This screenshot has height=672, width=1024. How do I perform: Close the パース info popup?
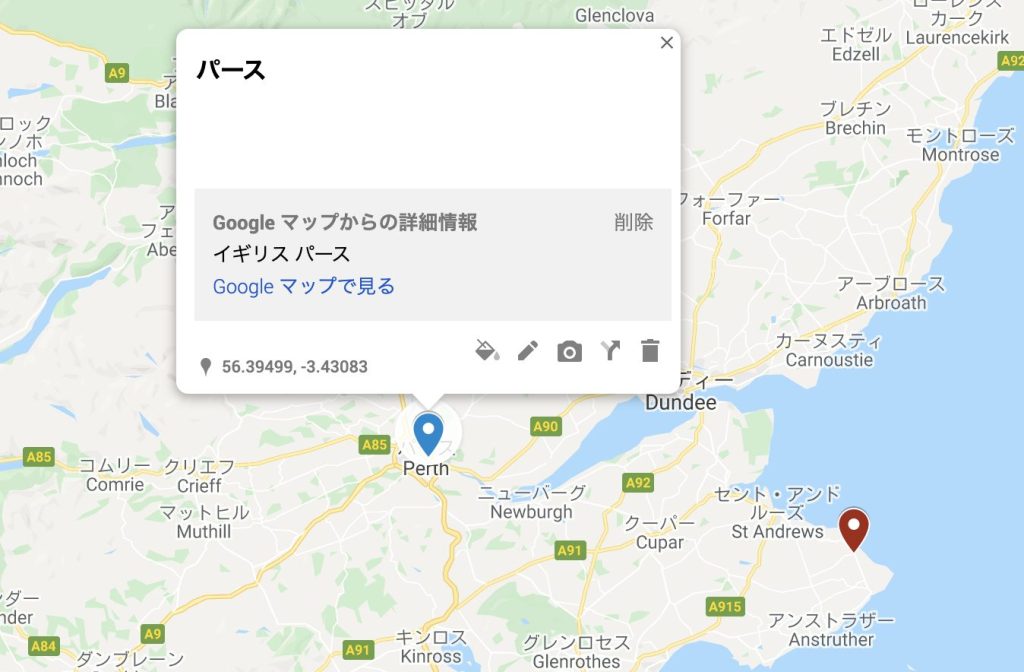667,42
